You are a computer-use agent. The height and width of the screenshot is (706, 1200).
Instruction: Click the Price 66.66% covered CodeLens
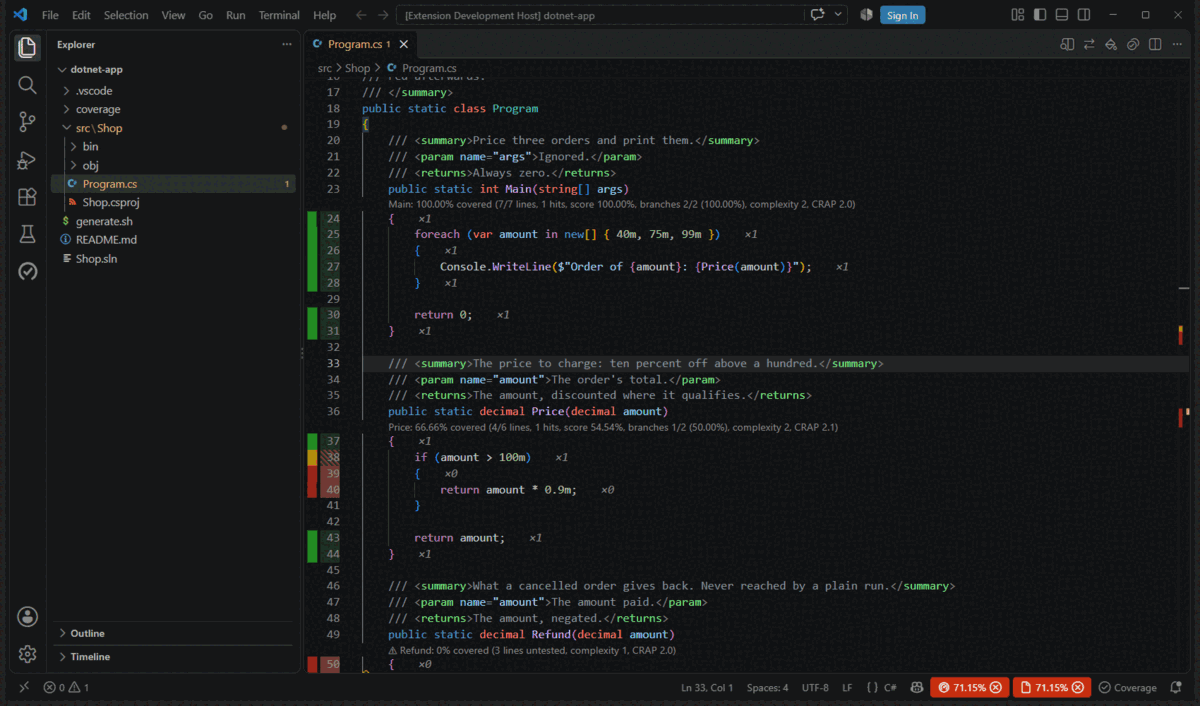tap(612, 427)
